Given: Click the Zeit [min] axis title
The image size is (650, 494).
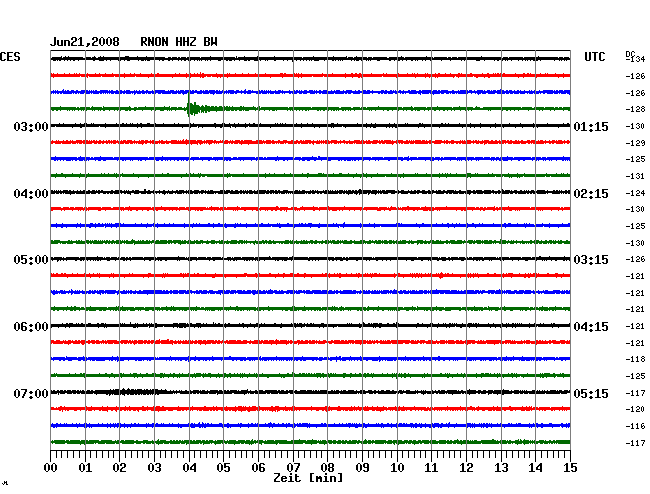Looking at the screenshot, I should (308, 478).
